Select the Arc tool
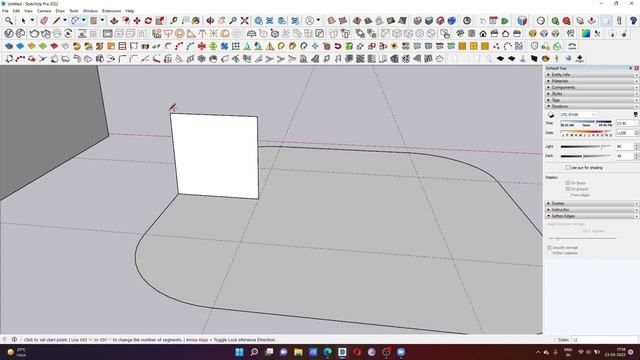 pos(75,20)
